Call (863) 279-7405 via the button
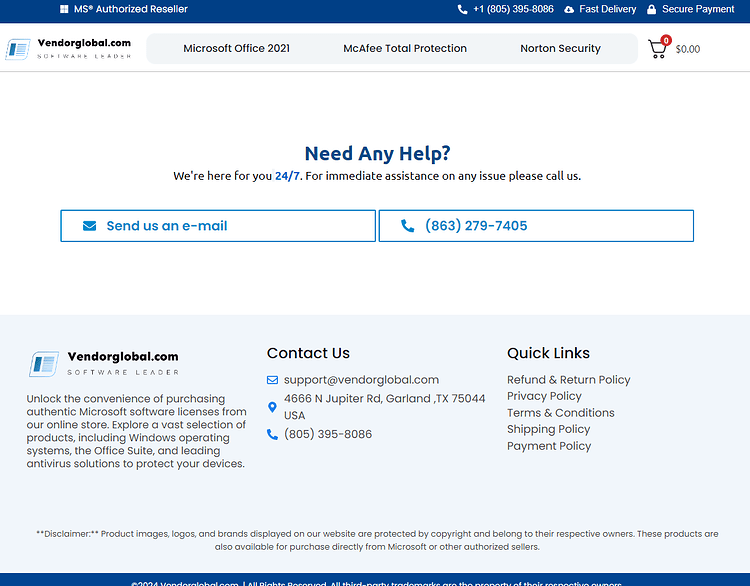 [536, 226]
